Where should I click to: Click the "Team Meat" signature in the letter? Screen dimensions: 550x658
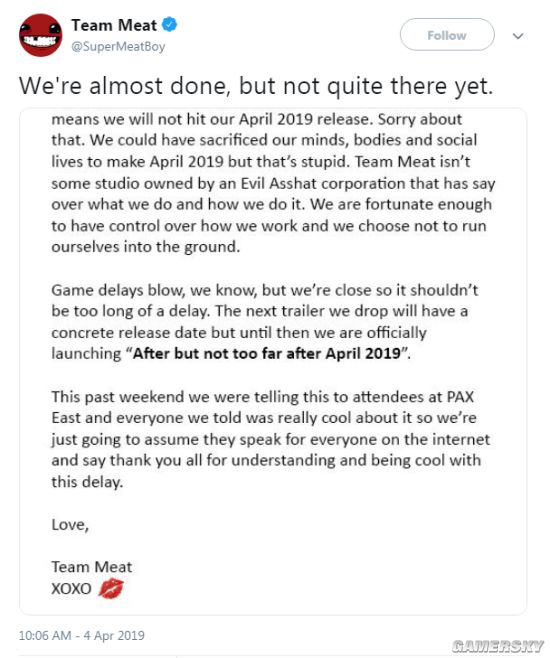pyautogui.click(x=92, y=567)
